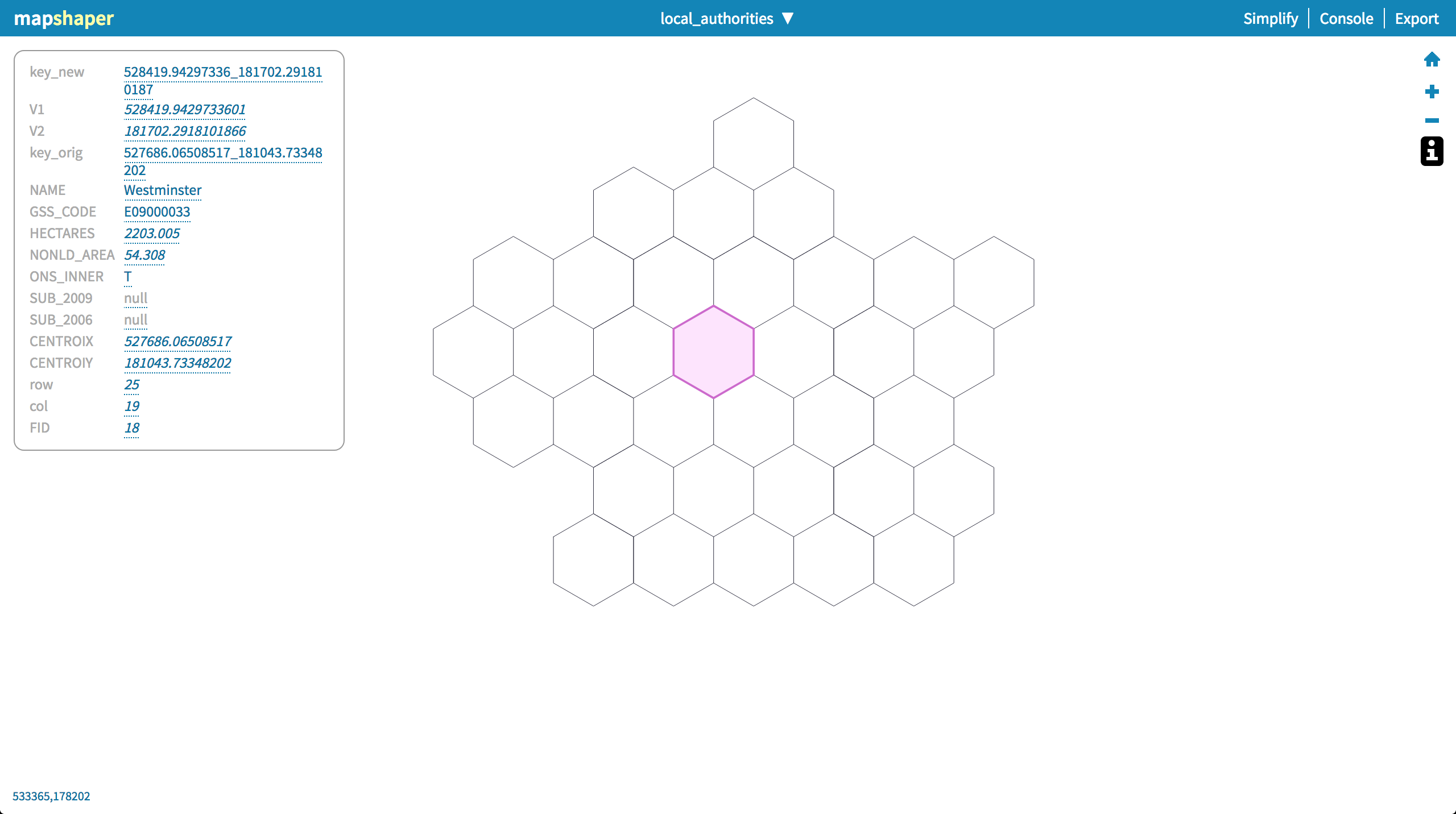The height and width of the screenshot is (814, 1456).
Task: Edit the row value 25
Action: (x=131, y=384)
